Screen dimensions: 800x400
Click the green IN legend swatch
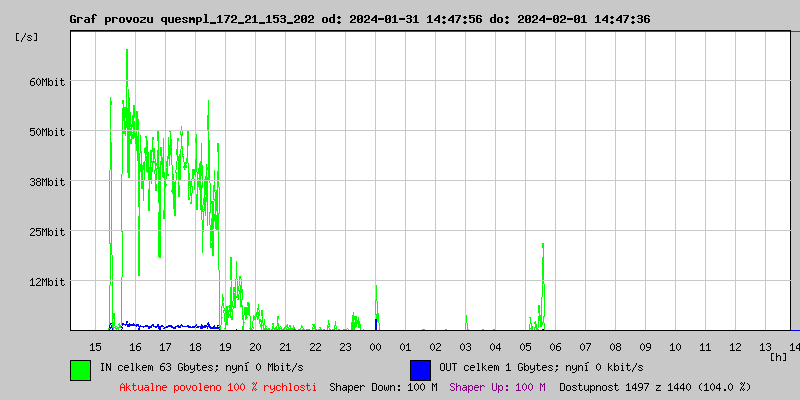pyautogui.click(x=80, y=369)
